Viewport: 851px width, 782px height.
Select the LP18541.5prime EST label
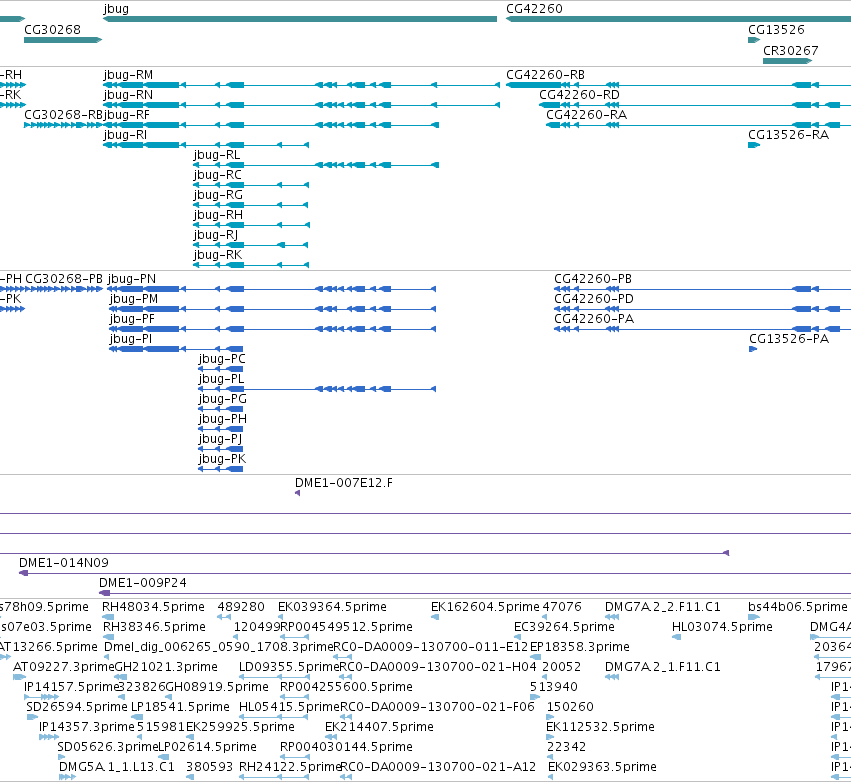tap(181, 707)
